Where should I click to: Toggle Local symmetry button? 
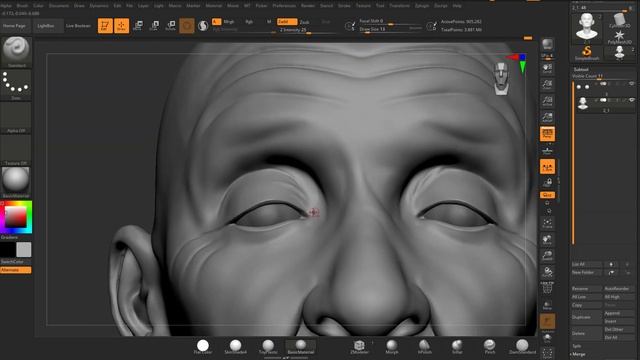tap(547, 167)
